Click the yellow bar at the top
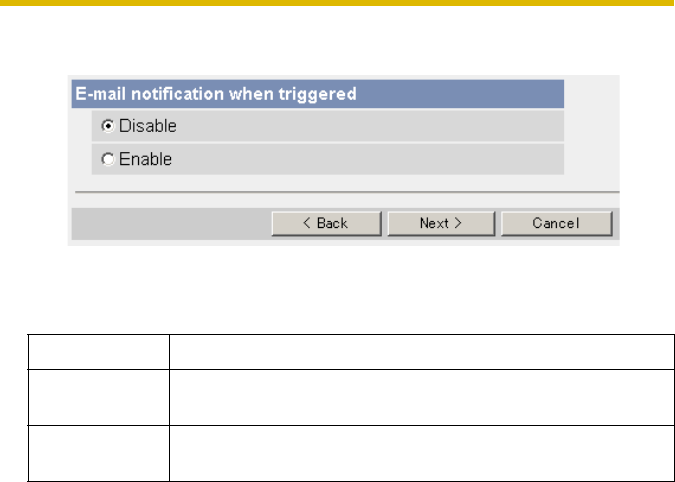This screenshot has width=675, height=482. (337, 3)
